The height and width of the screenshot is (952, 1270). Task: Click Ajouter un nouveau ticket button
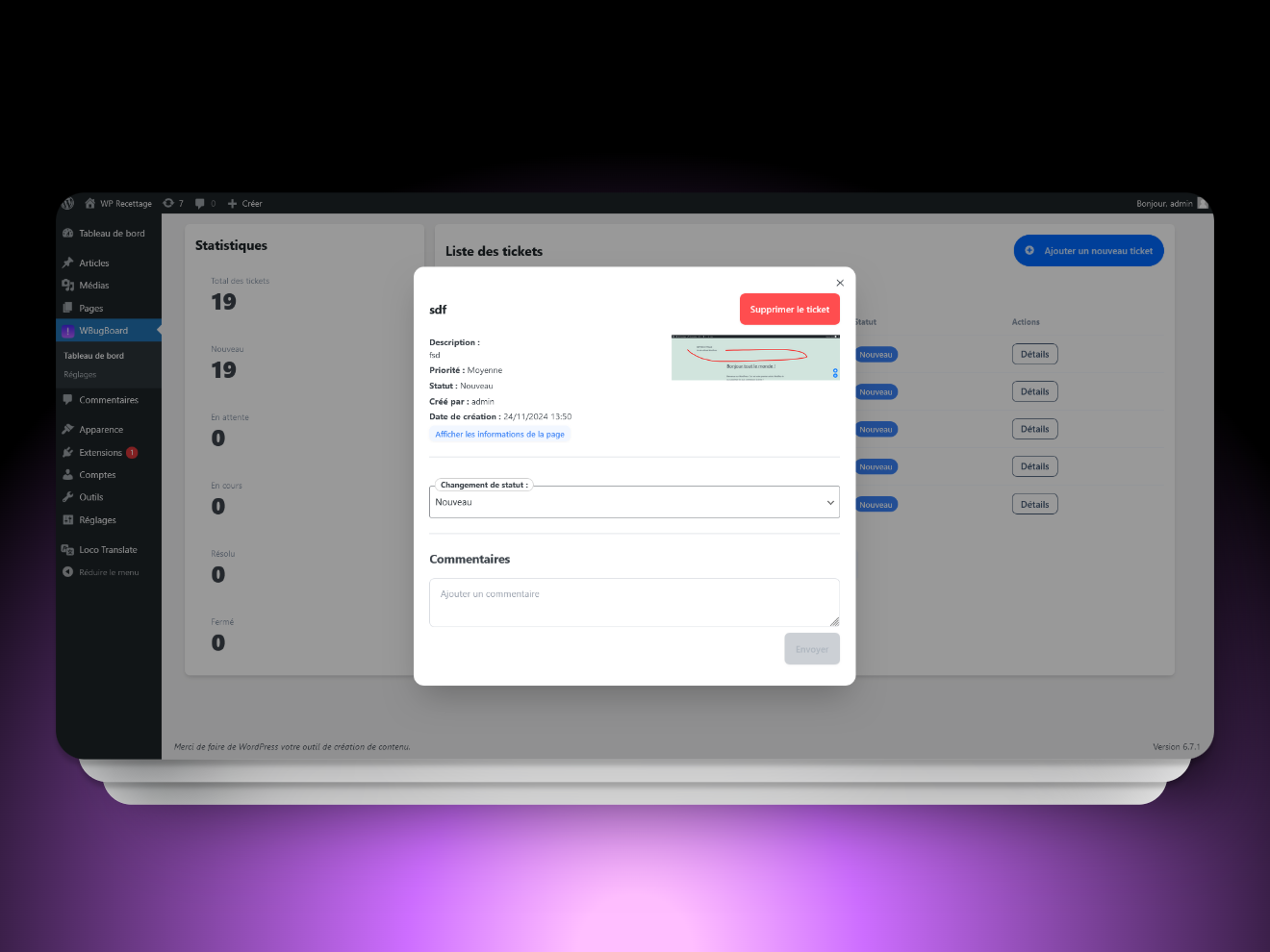tap(1089, 251)
